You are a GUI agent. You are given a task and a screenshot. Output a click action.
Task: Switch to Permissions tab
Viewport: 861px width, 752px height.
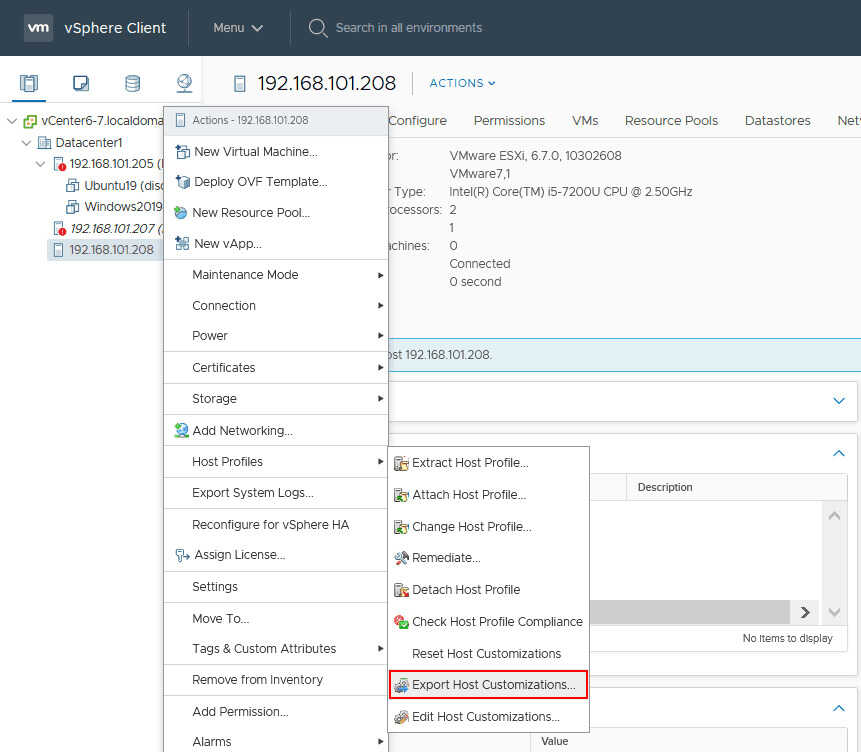[509, 121]
